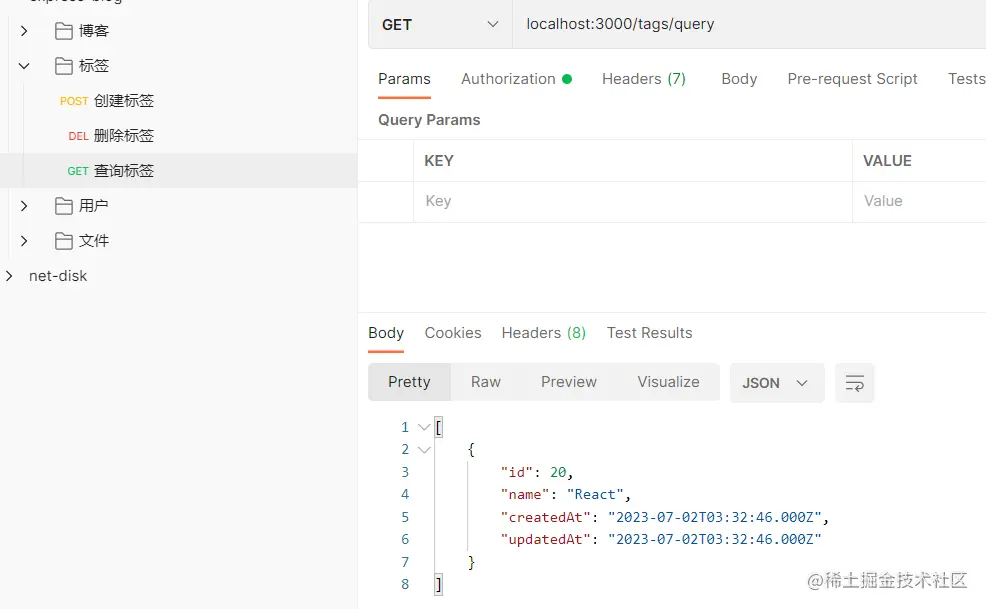Screen dimensions: 986x609
Task: Fold the JSON object at line 2
Action: [424, 450]
